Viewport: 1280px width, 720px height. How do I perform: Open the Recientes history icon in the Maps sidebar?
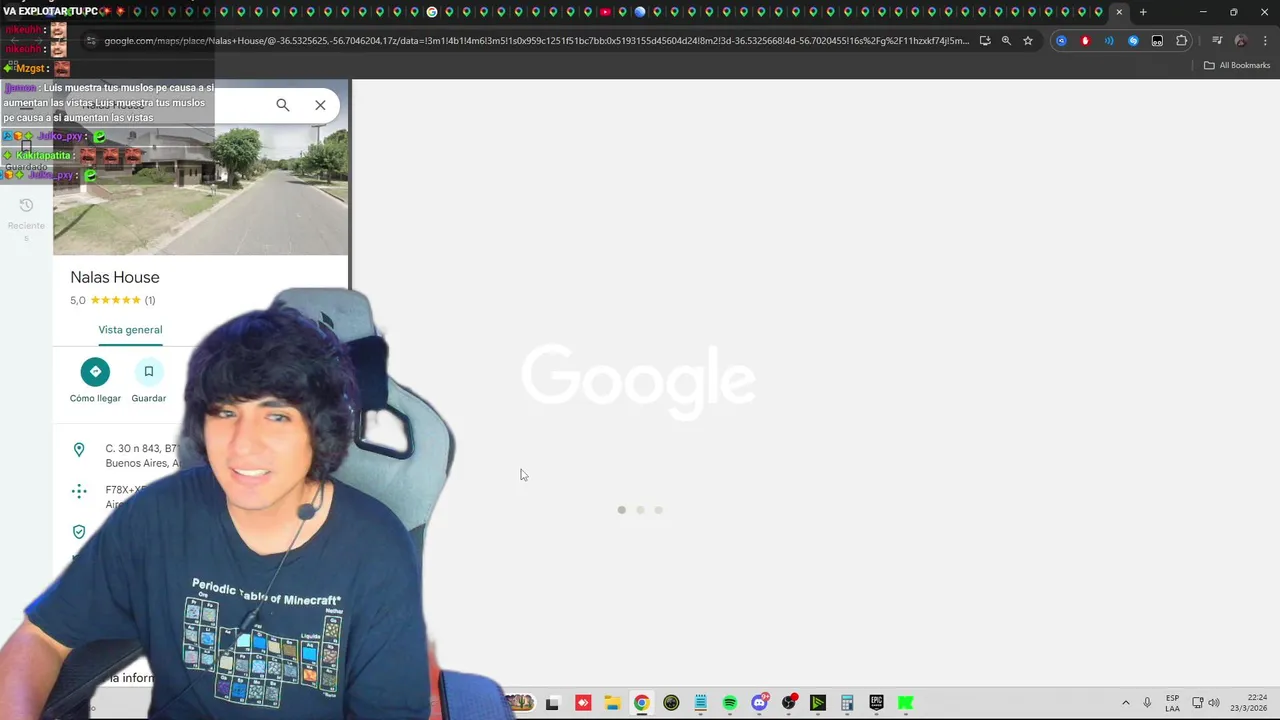point(26,205)
